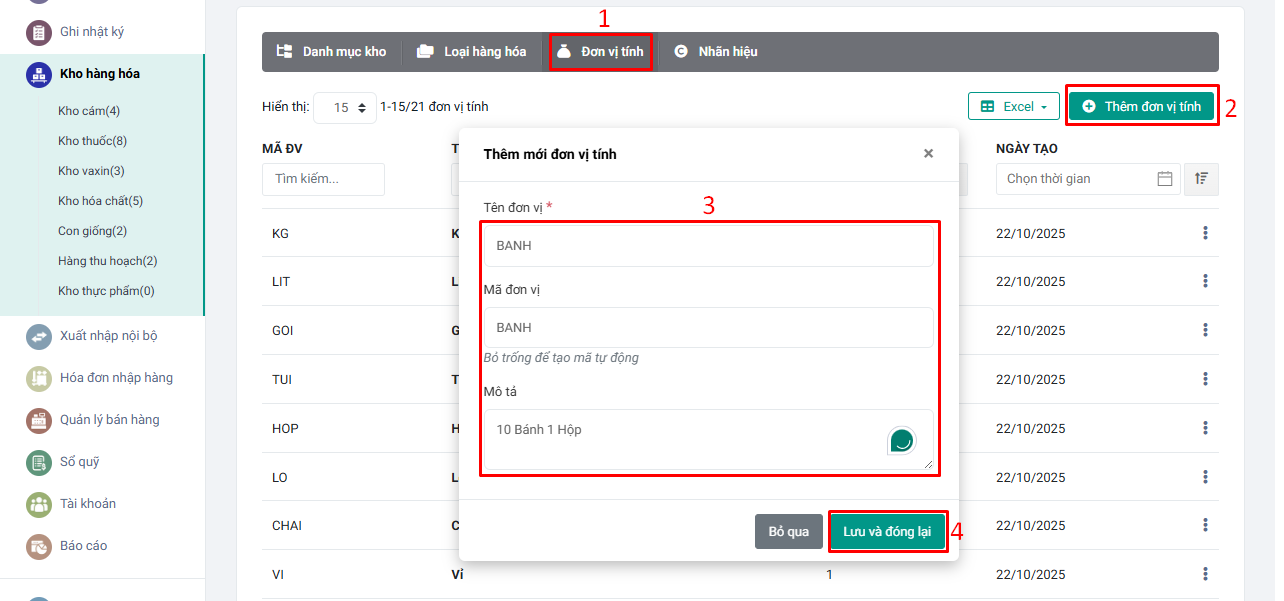The height and width of the screenshot is (601, 1284).
Task: Select Kho thuốc(8) in sidebar
Action: pos(92,141)
